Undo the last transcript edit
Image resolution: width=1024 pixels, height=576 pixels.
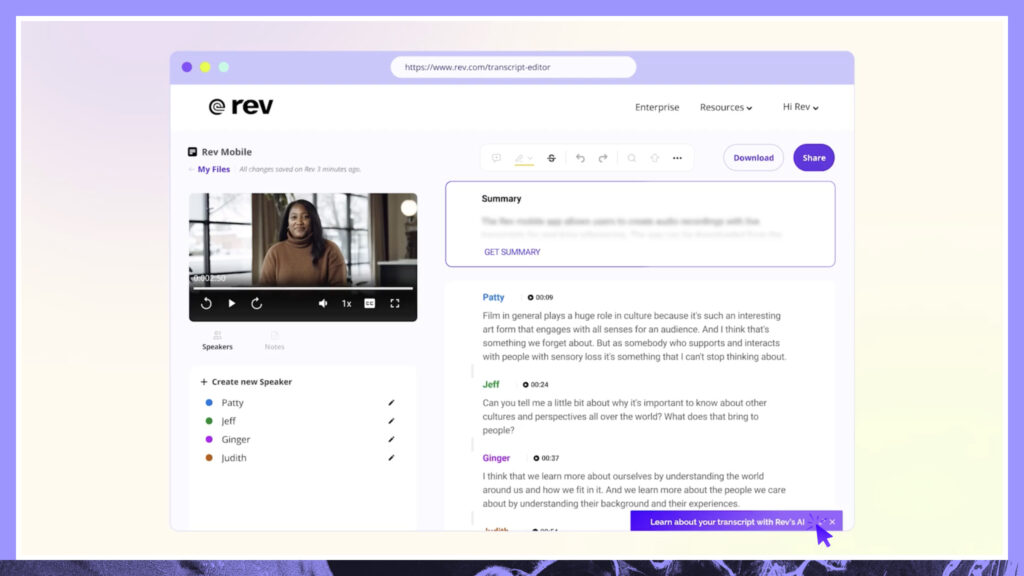click(580, 158)
